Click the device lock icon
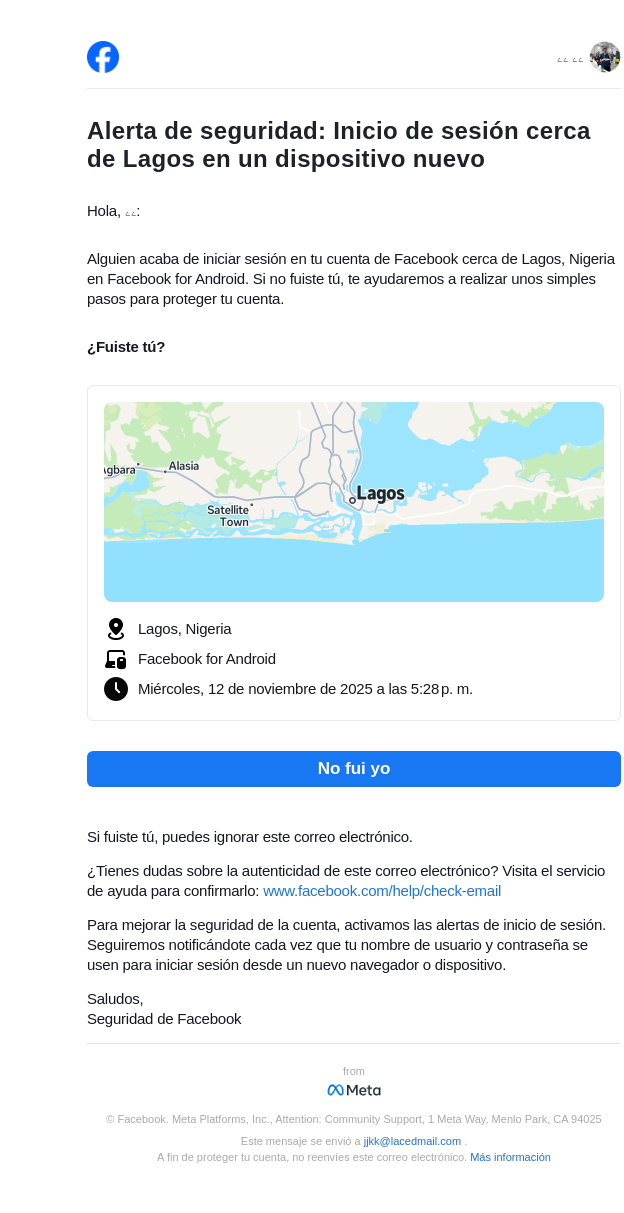Screen dimensions: 624x1213 (x=116, y=659)
